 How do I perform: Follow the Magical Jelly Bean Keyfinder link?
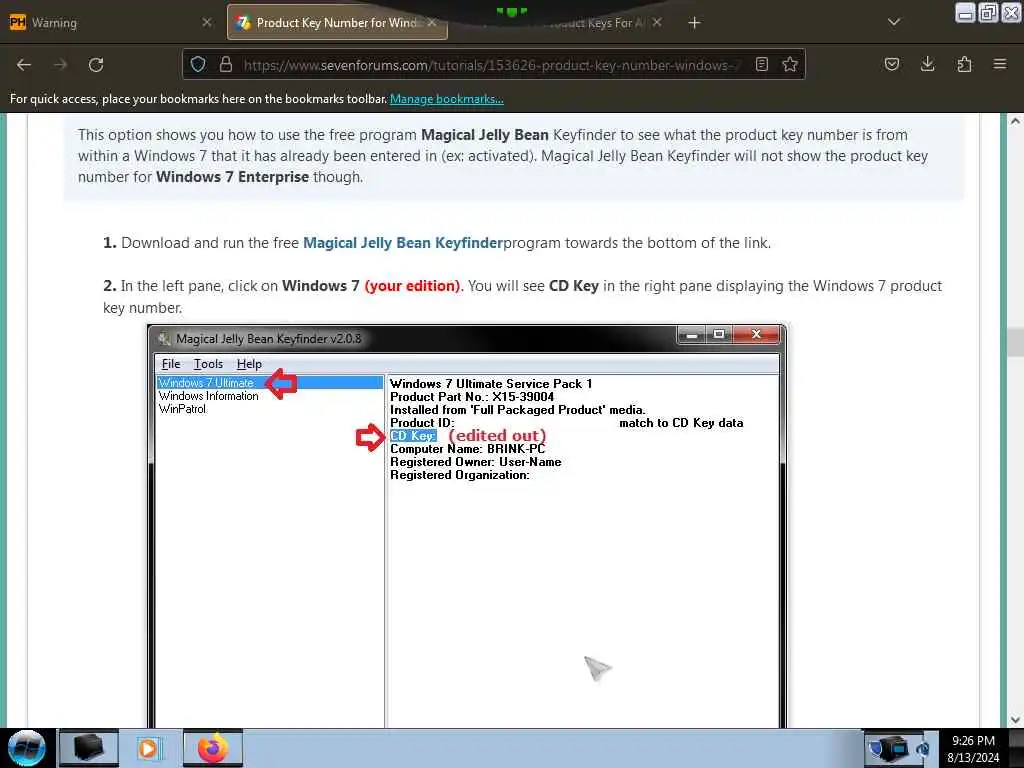click(403, 243)
